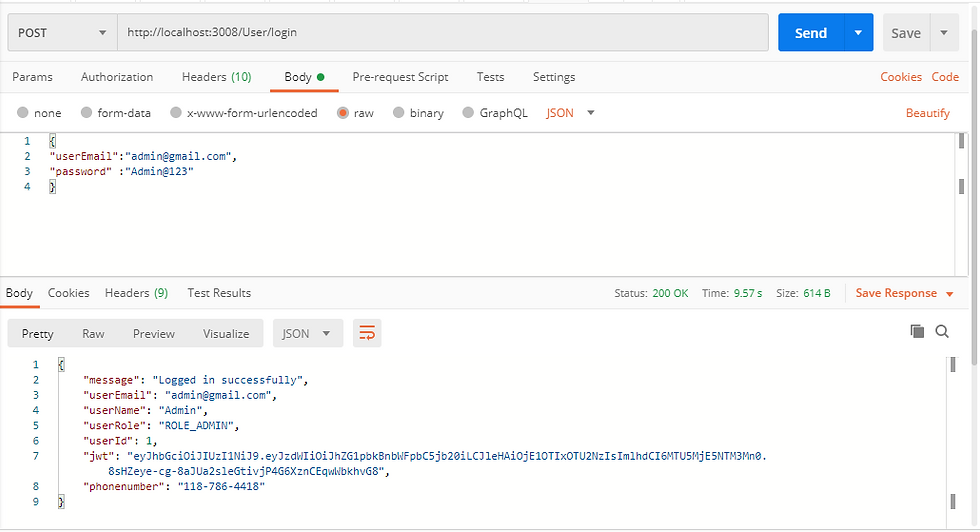Open Settings tab
The width and height of the screenshot is (980, 532).
click(554, 77)
